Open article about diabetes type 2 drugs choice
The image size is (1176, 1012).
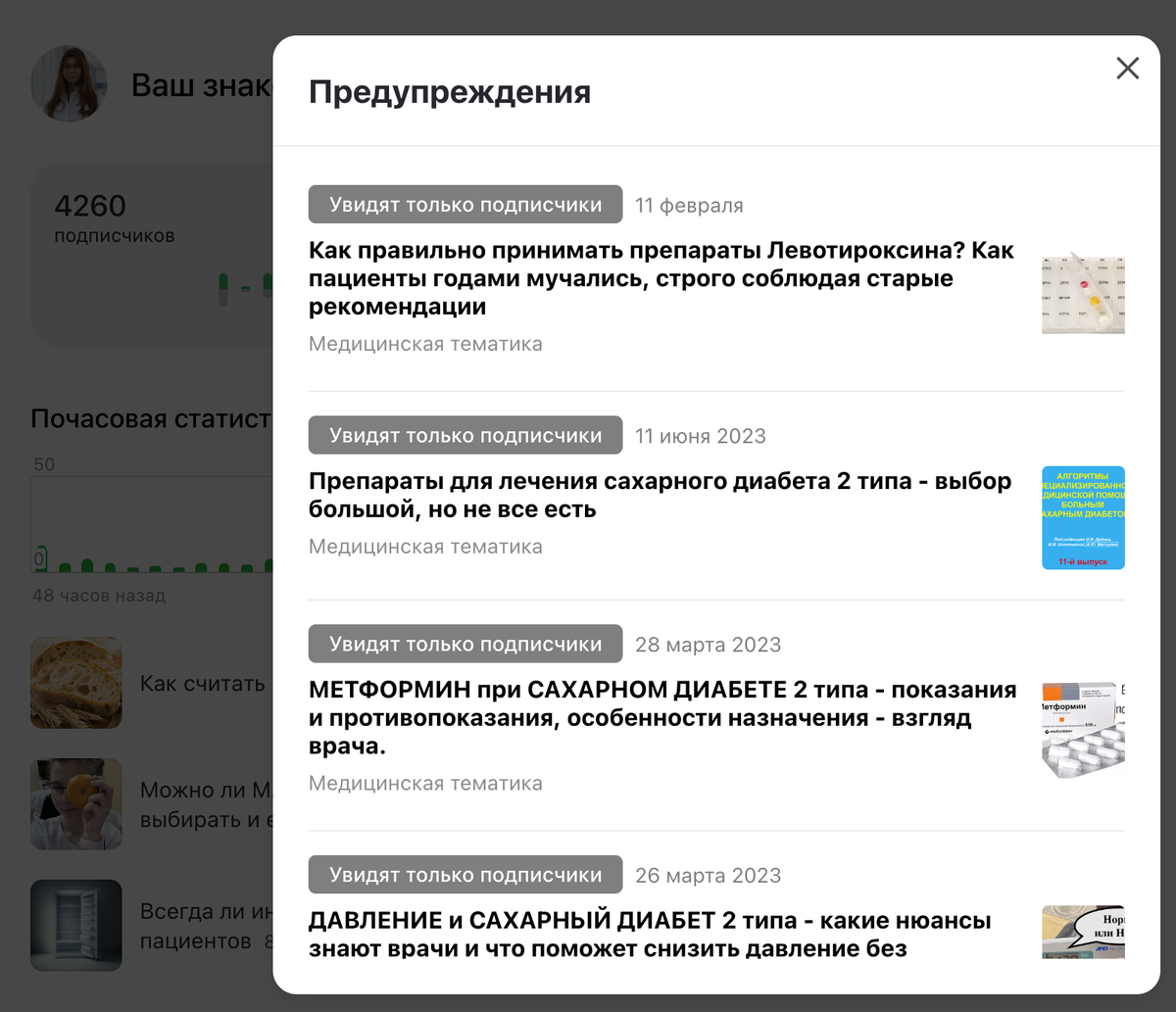tap(660, 495)
